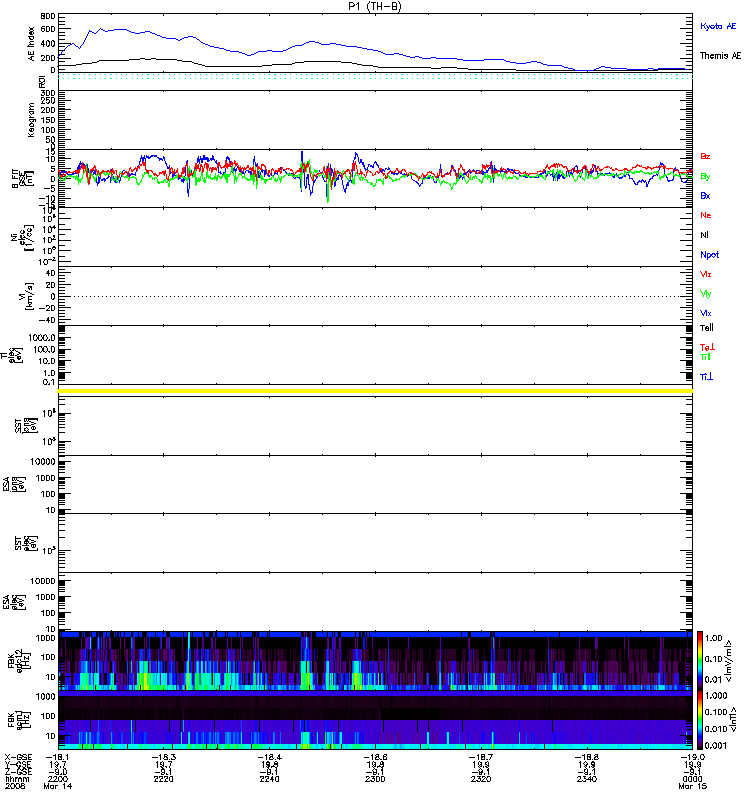Select the blue Npot legend label

710,255
